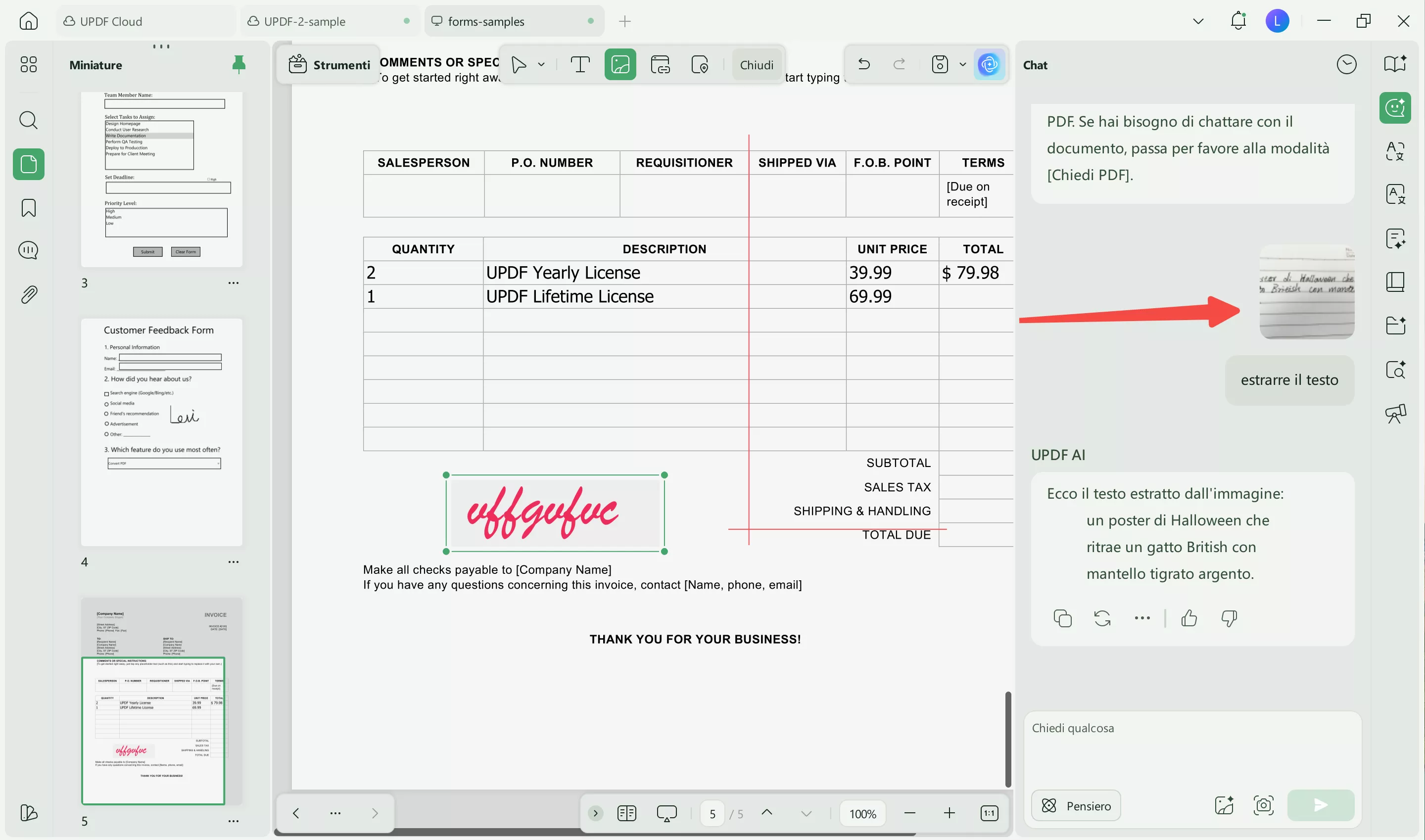
Task: Switch to the UPDF-2-sample tab
Action: tap(305, 21)
